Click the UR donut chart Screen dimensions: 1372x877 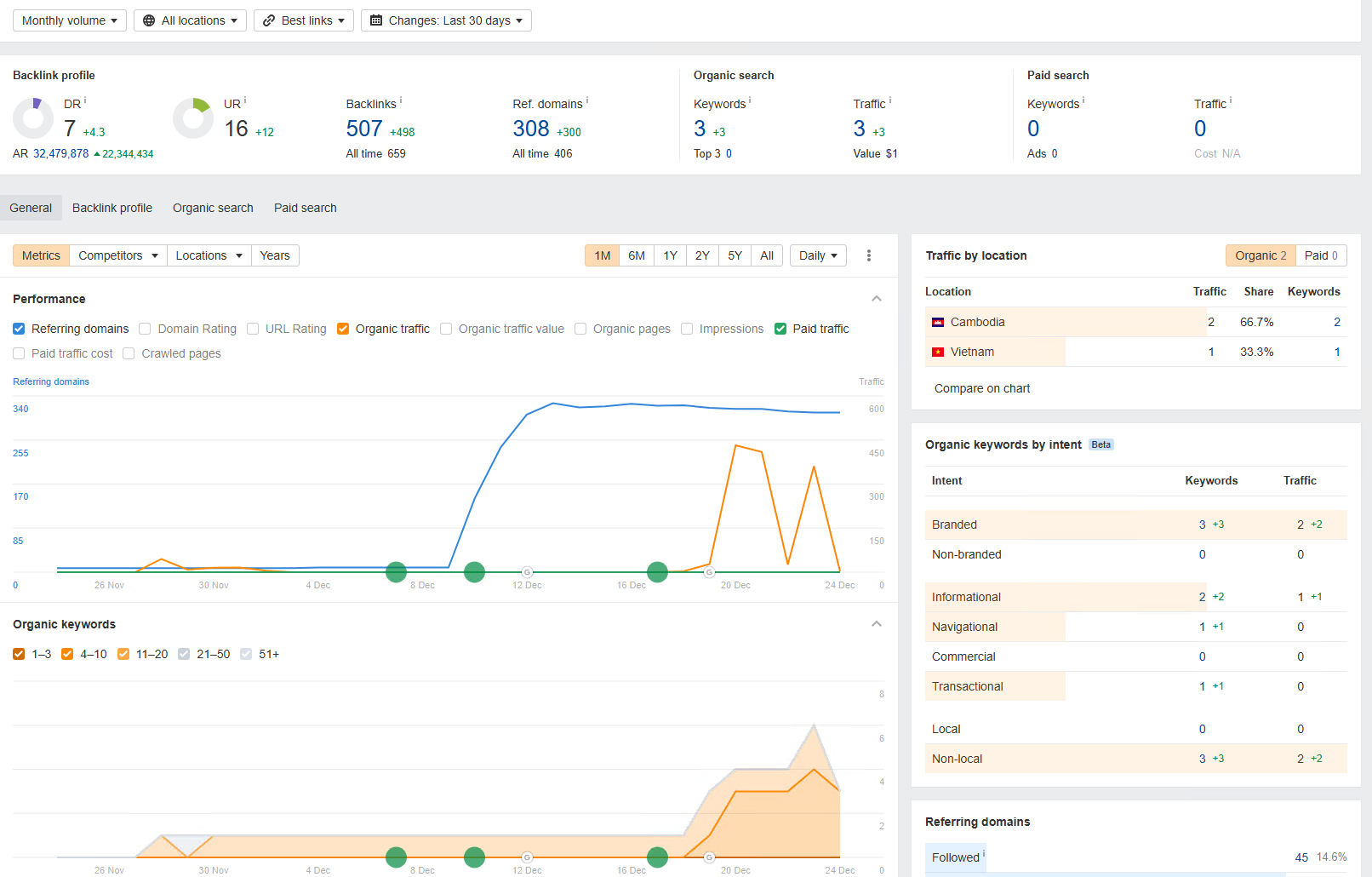[193, 118]
